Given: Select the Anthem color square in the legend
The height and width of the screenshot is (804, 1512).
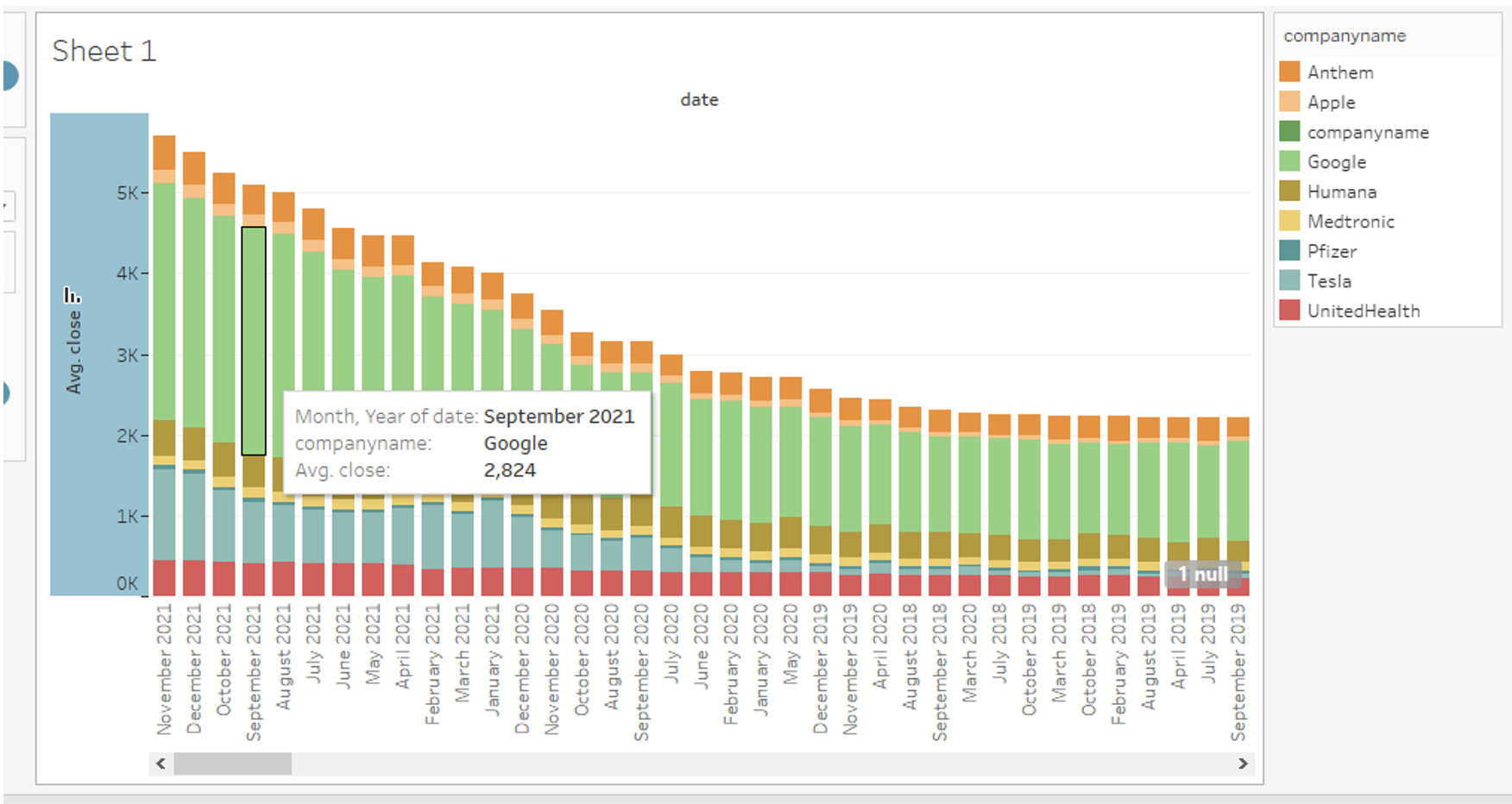Looking at the screenshot, I should (x=1289, y=72).
